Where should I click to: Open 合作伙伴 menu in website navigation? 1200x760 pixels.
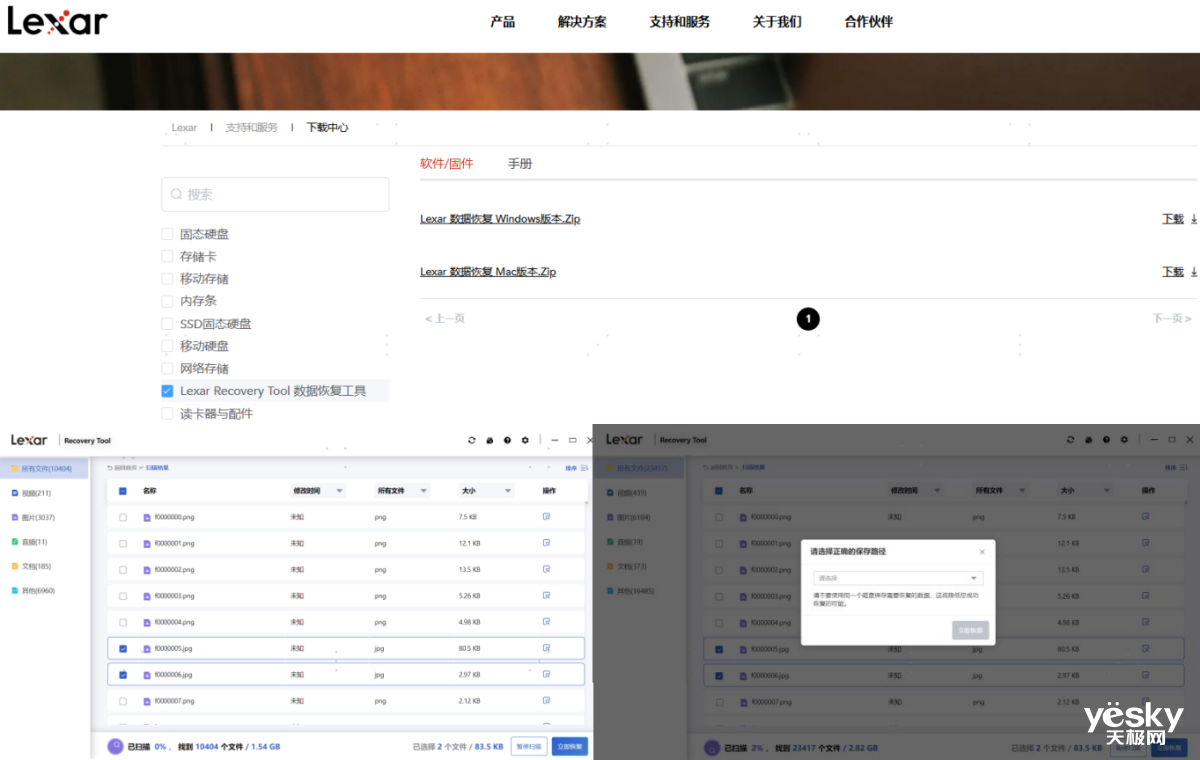(x=869, y=22)
